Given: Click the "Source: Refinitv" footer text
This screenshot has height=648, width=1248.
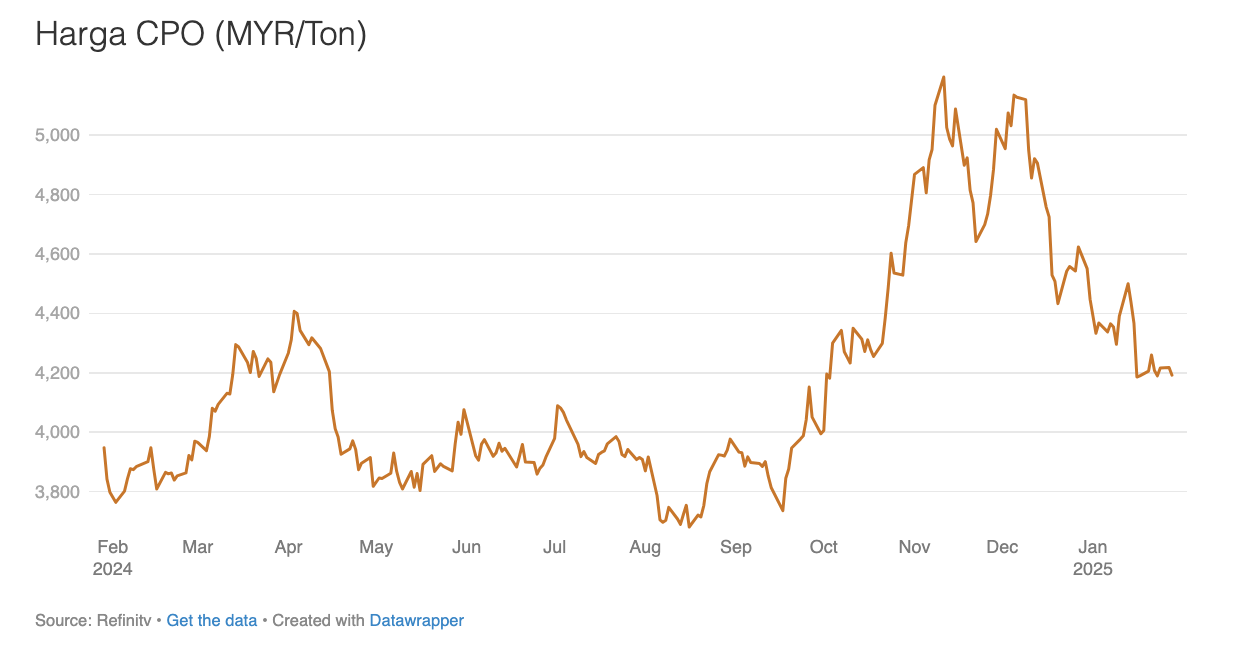Looking at the screenshot, I should [92, 620].
